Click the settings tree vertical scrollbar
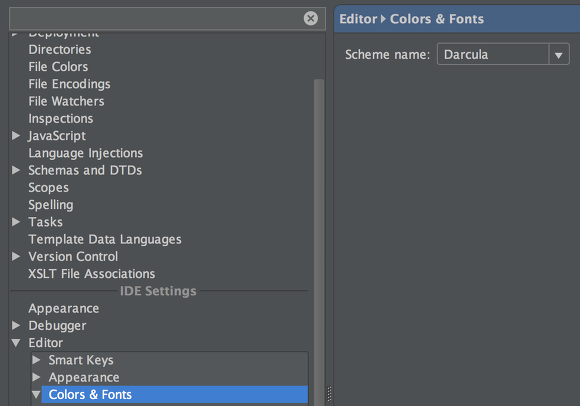580x406 pixels. click(x=318, y=240)
